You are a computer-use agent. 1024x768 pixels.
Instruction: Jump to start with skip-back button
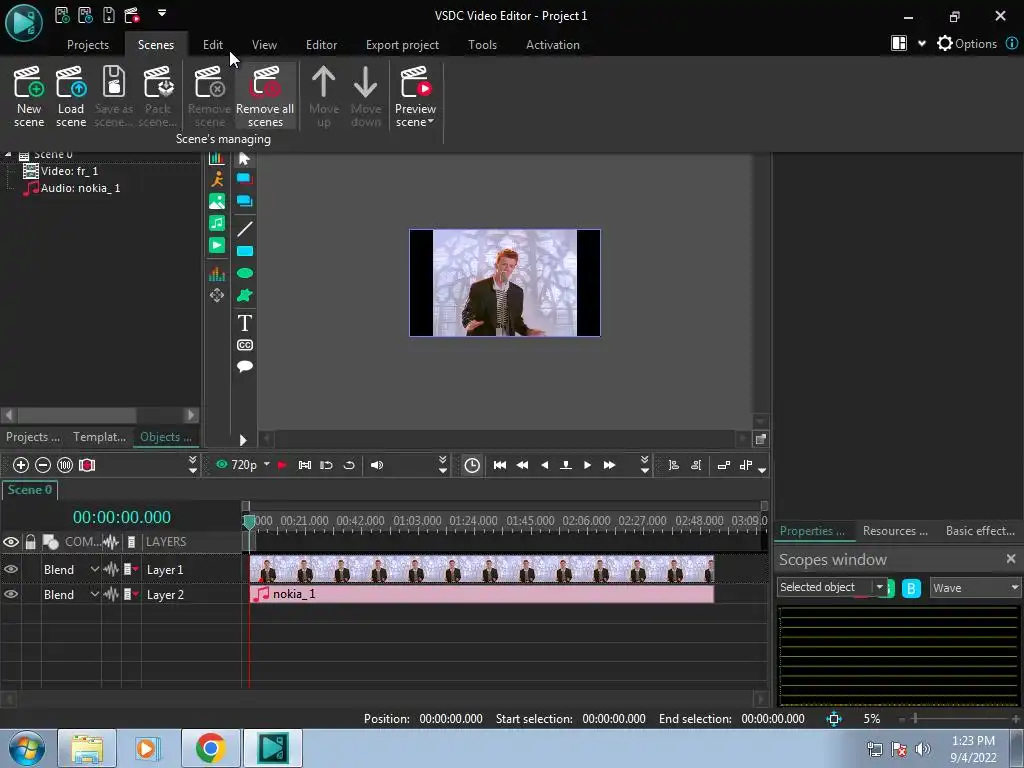(500, 465)
